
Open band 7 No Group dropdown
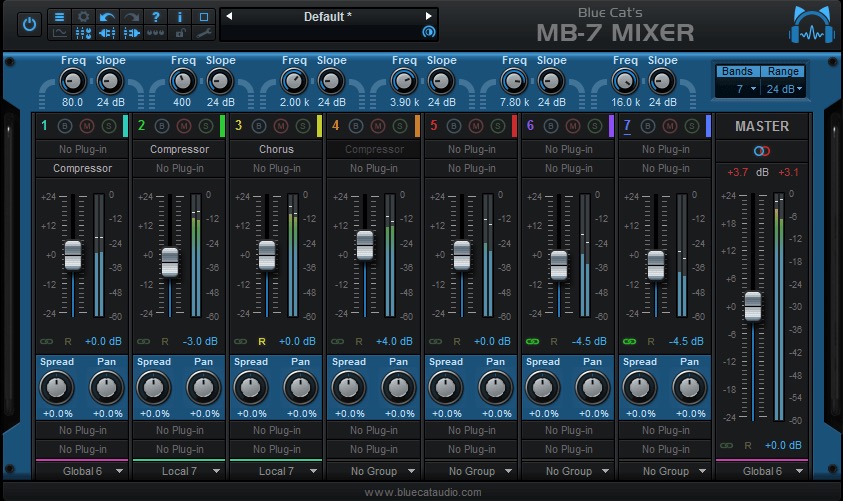coord(666,471)
